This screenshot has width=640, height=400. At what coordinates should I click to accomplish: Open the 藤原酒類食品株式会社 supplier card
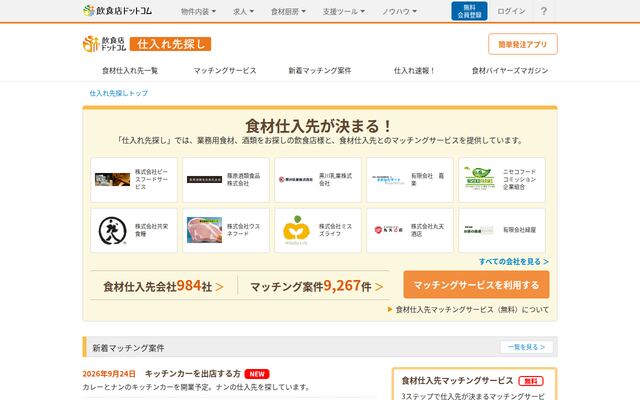tap(226, 180)
